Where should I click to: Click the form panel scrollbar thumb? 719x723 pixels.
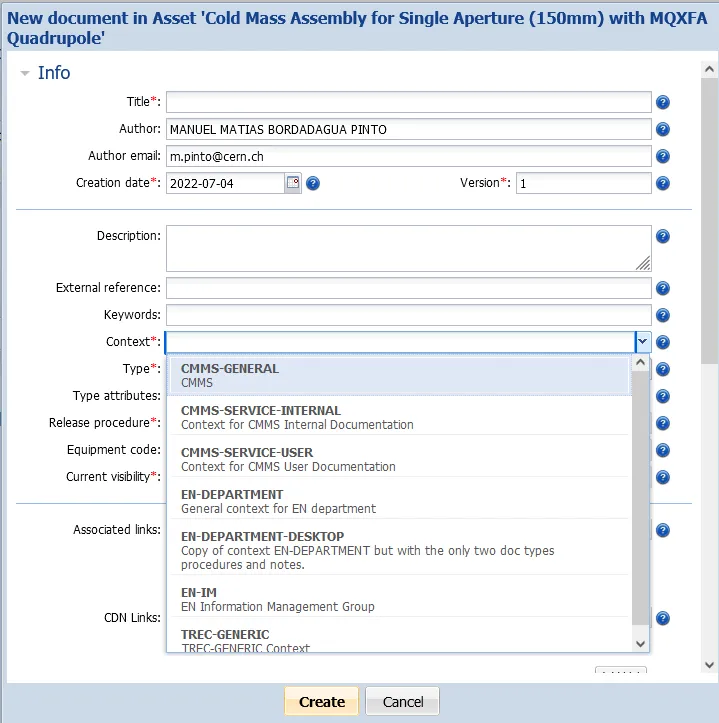709,221
